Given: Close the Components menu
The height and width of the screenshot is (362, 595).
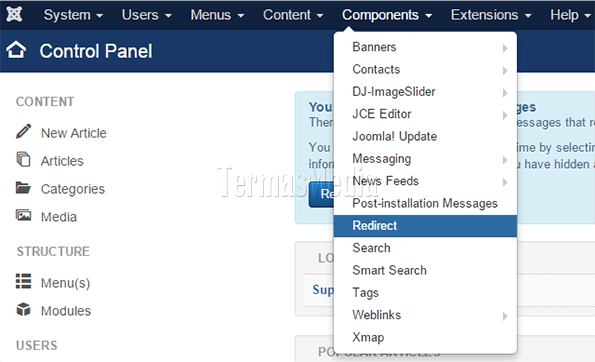Looking at the screenshot, I should tap(387, 15).
